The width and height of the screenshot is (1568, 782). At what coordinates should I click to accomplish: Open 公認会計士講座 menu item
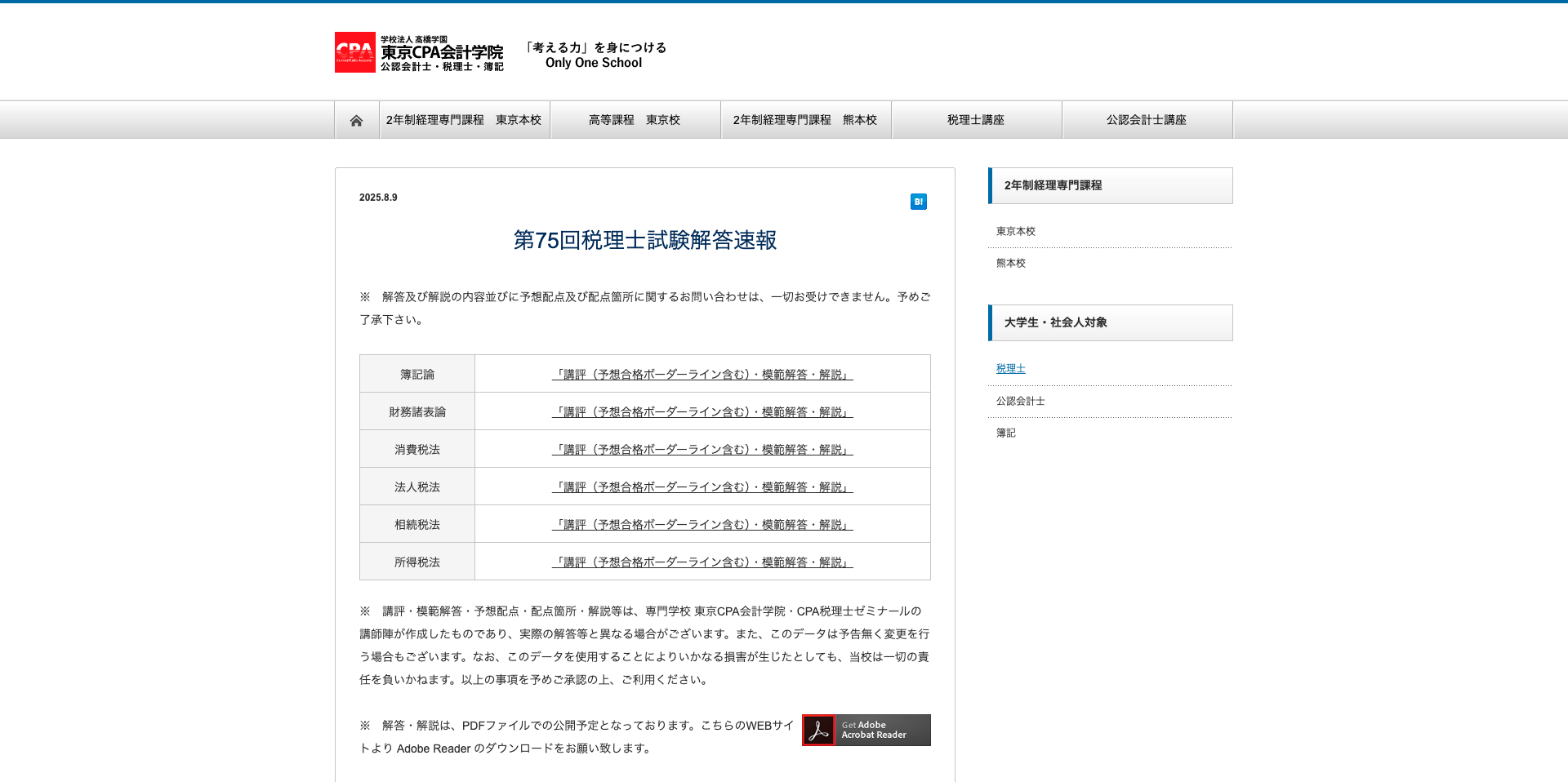[1147, 120]
